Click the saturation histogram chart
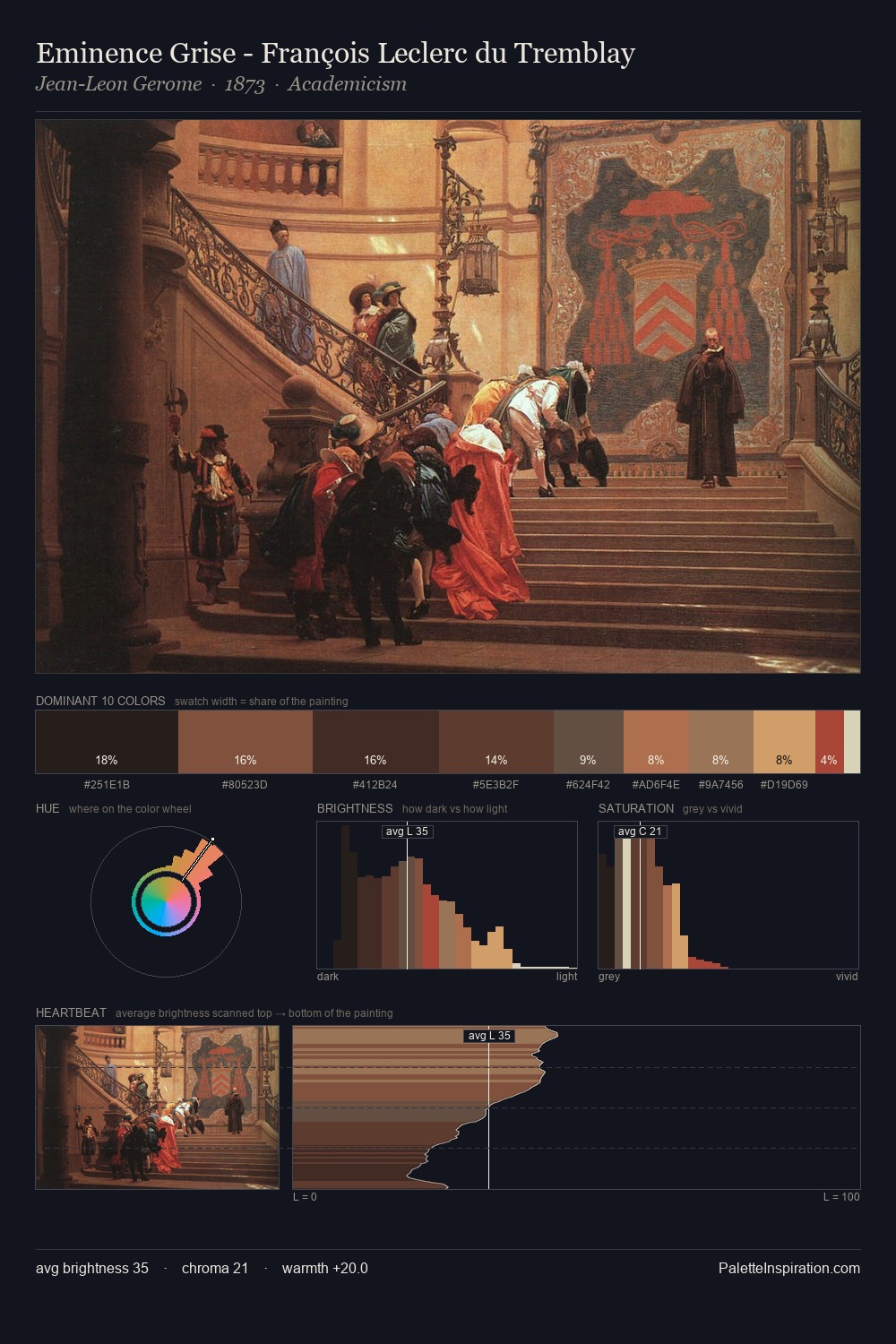 point(728,894)
